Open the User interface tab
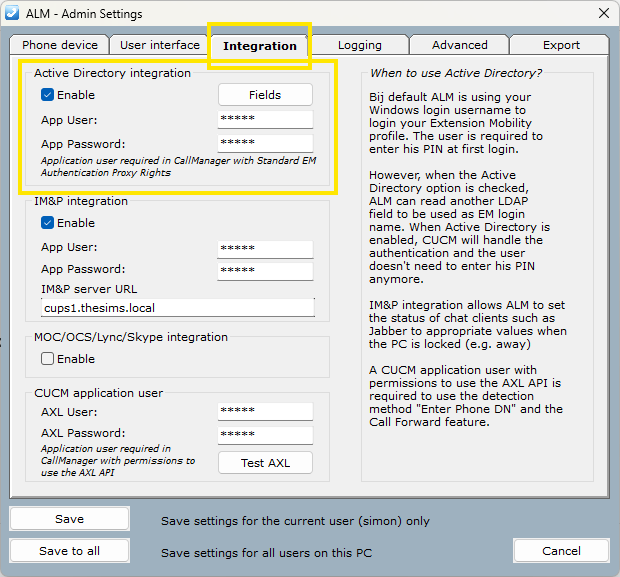Viewport: 620px width, 577px height. [160, 45]
